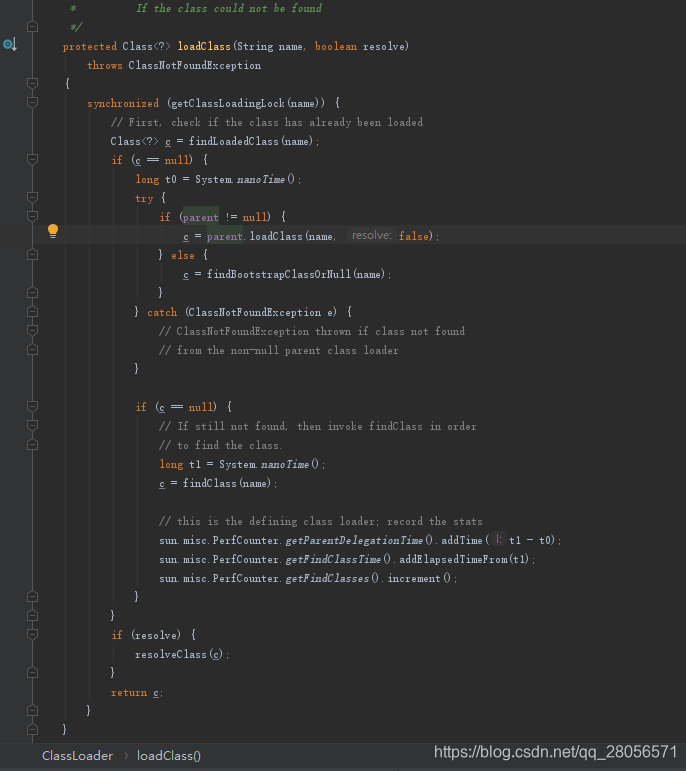Screen dimensions: 686x771
Task: Click getClassLoadingLock in the synchronized line
Action: pyautogui.click(x=228, y=103)
